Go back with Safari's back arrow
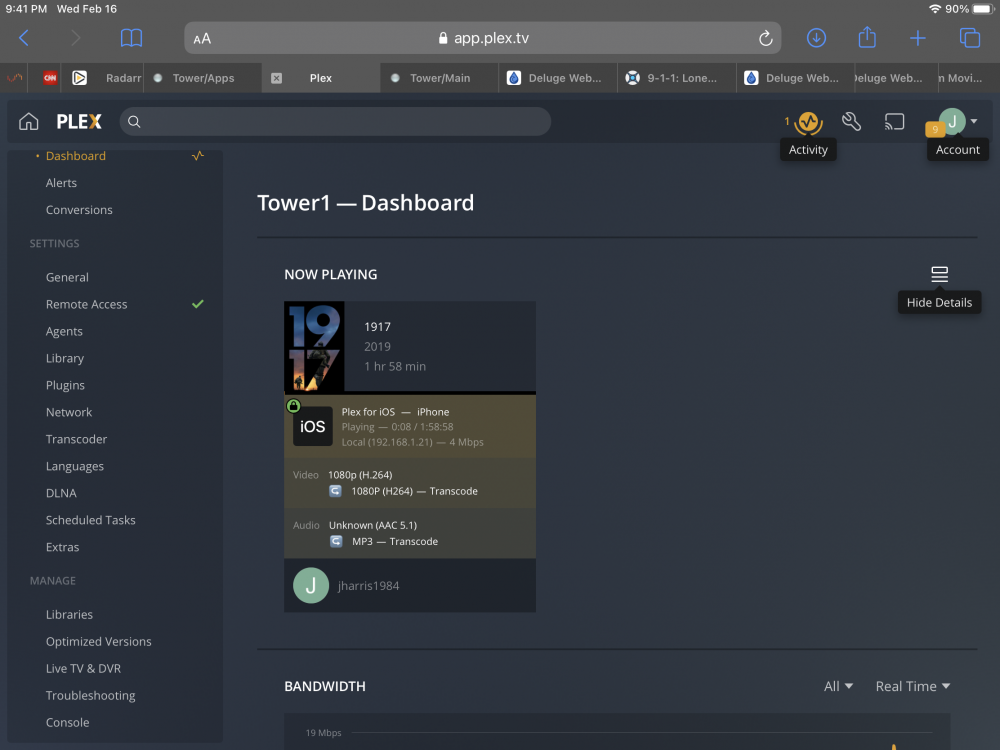The image size is (1000, 750). coord(24,38)
